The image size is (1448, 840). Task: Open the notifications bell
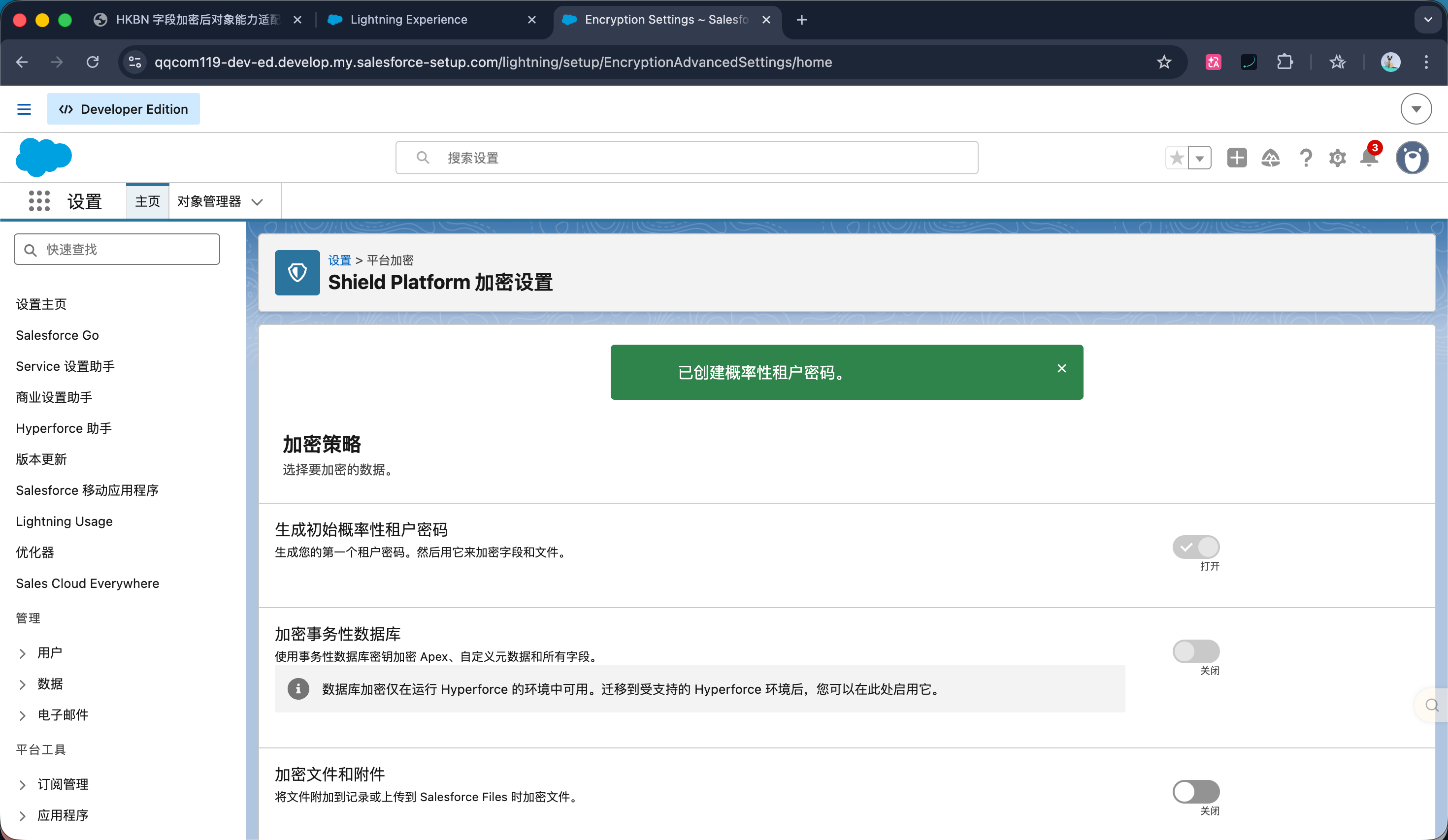1369,158
